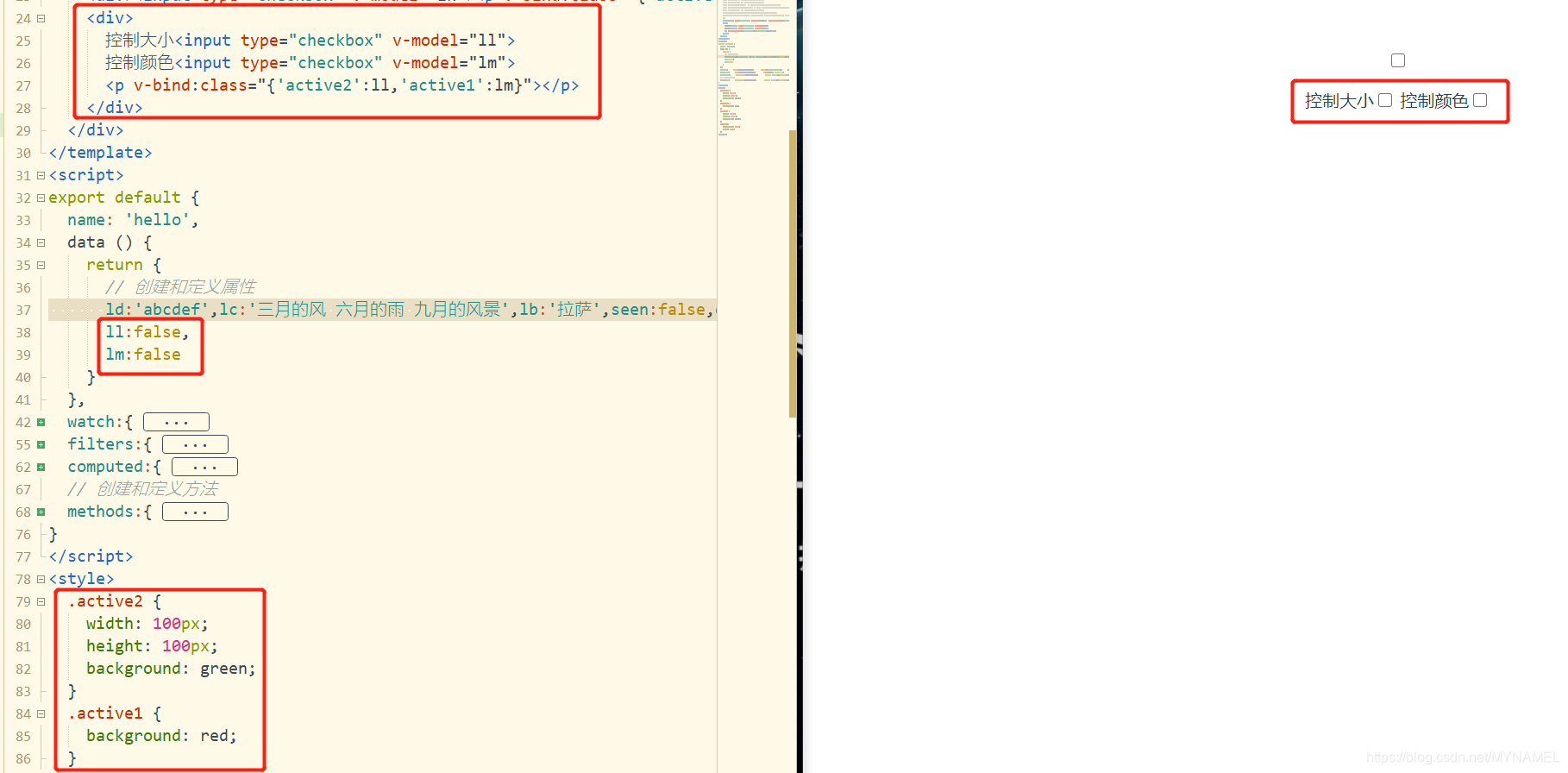Click the code minimap overview
The height and width of the screenshot is (773, 1568).
[x=755, y=69]
